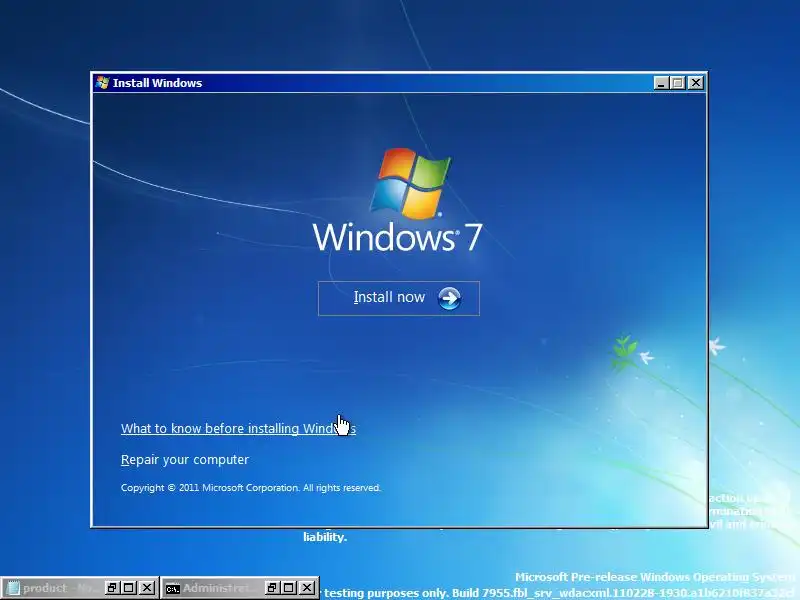Restore the minimized Administrator command window

click(271, 588)
